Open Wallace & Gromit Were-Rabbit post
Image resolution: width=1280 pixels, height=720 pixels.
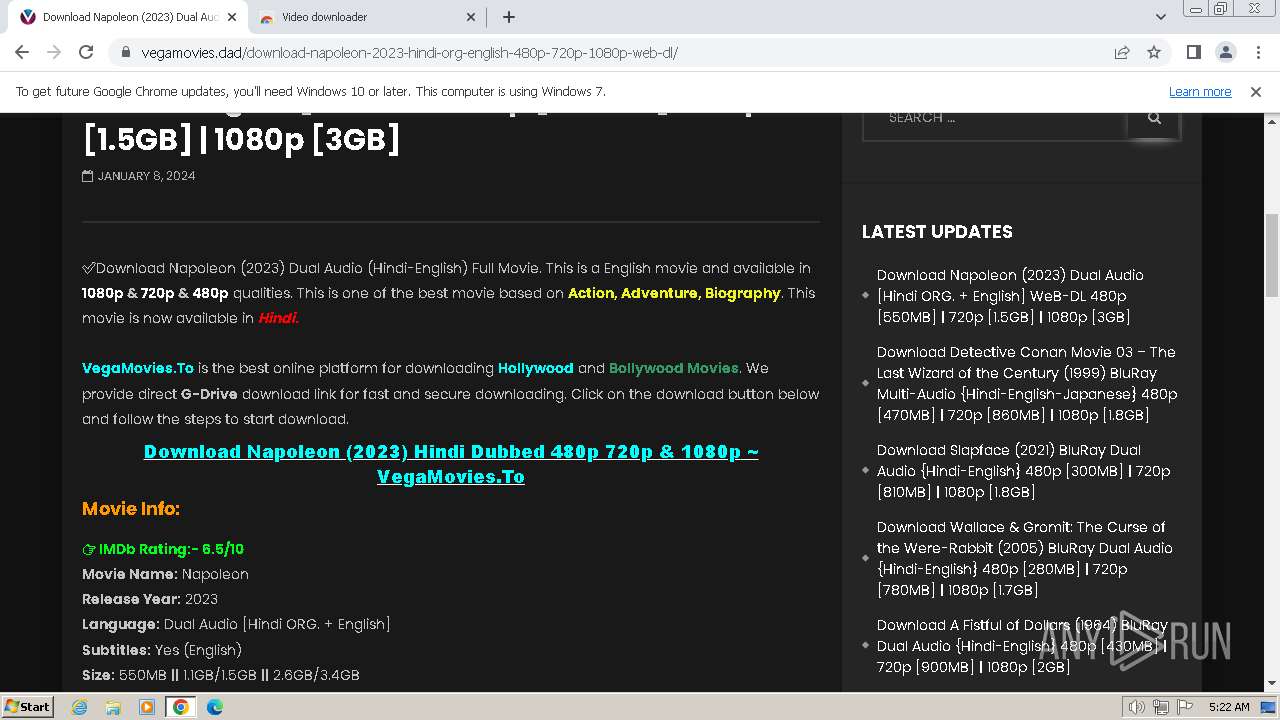tap(1025, 558)
